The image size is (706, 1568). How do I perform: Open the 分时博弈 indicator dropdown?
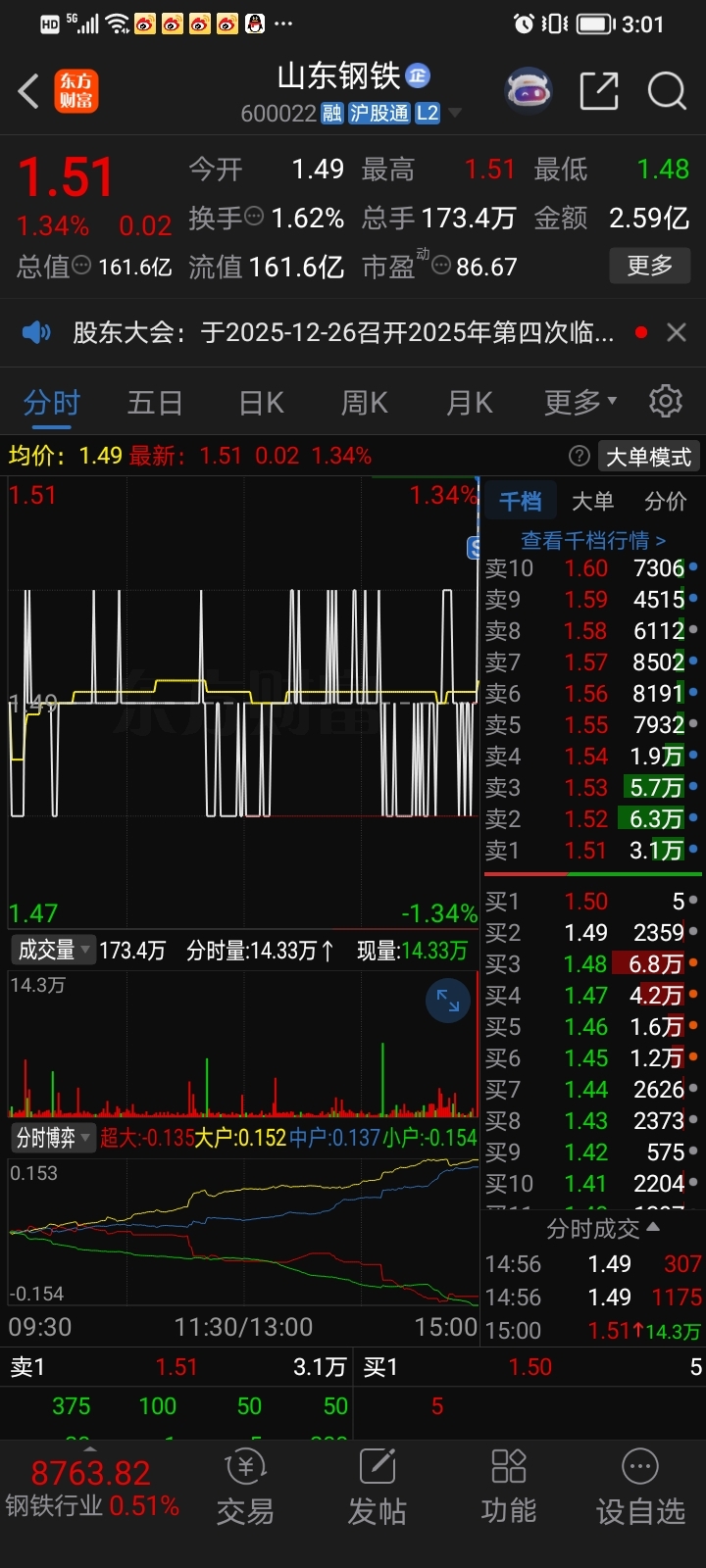pos(53,1138)
